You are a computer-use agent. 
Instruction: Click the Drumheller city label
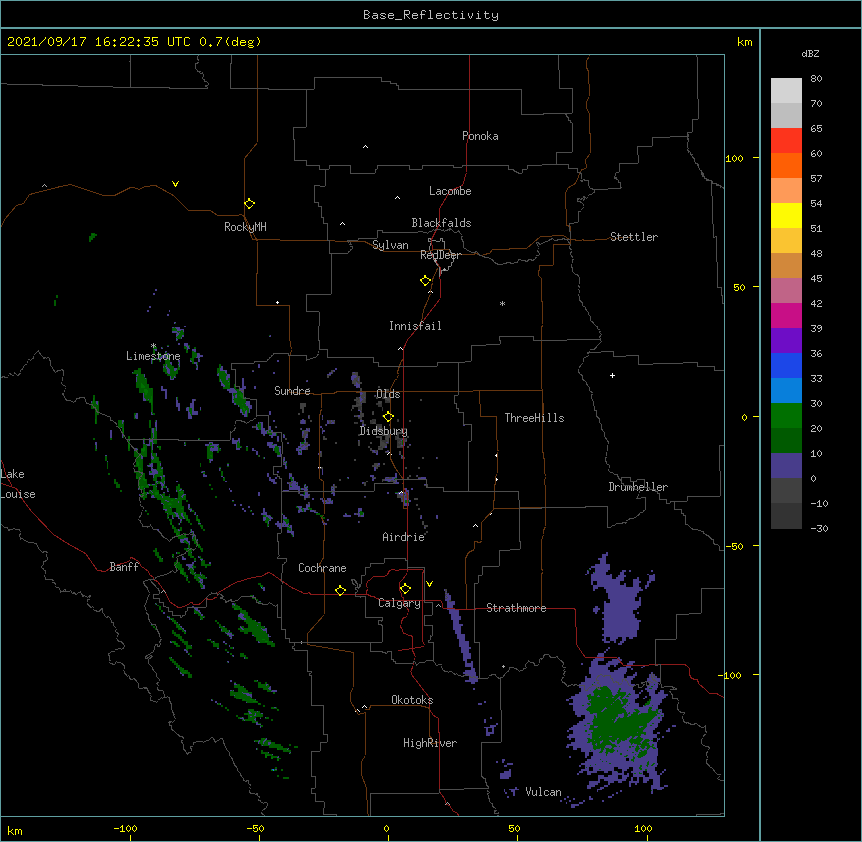(x=638, y=487)
